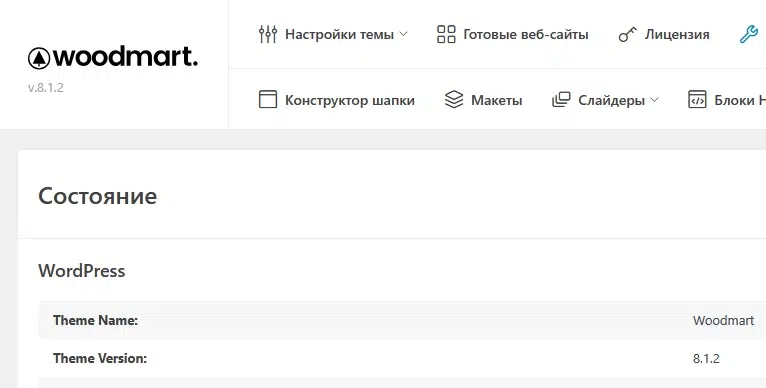Screen dimensions: 766x388
Task: Click the blue wrench icon
Action: 749,34
